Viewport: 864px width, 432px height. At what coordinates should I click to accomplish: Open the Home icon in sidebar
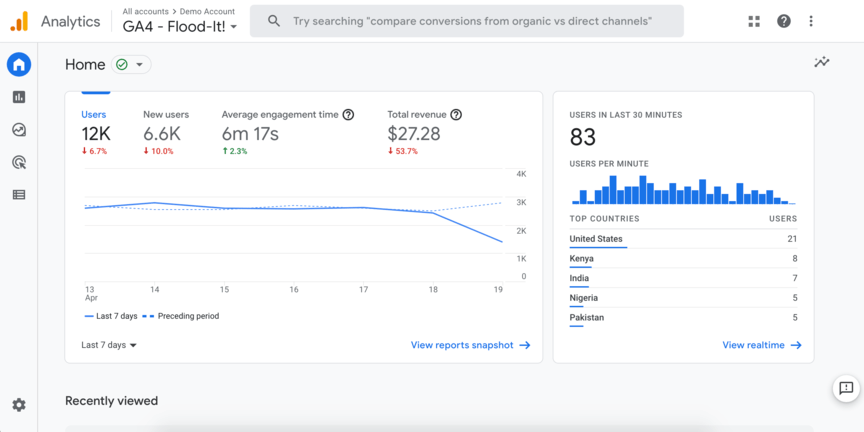click(x=19, y=65)
